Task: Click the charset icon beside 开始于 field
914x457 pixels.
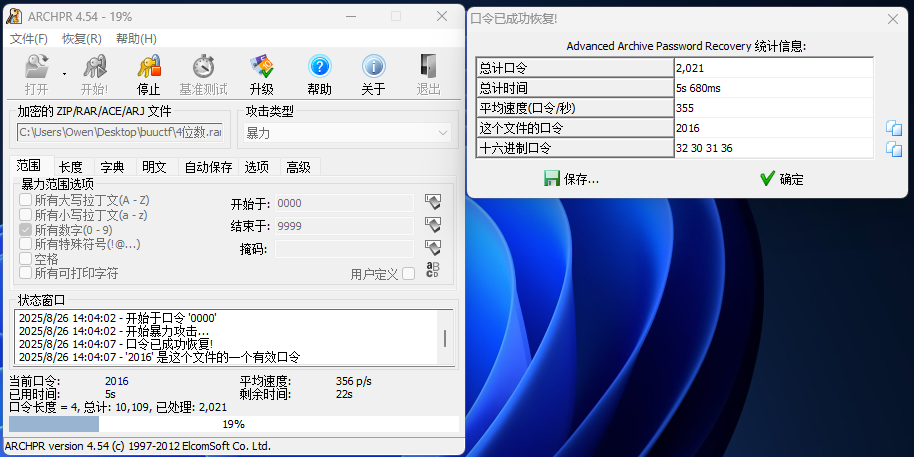Action: (x=433, y=202)
